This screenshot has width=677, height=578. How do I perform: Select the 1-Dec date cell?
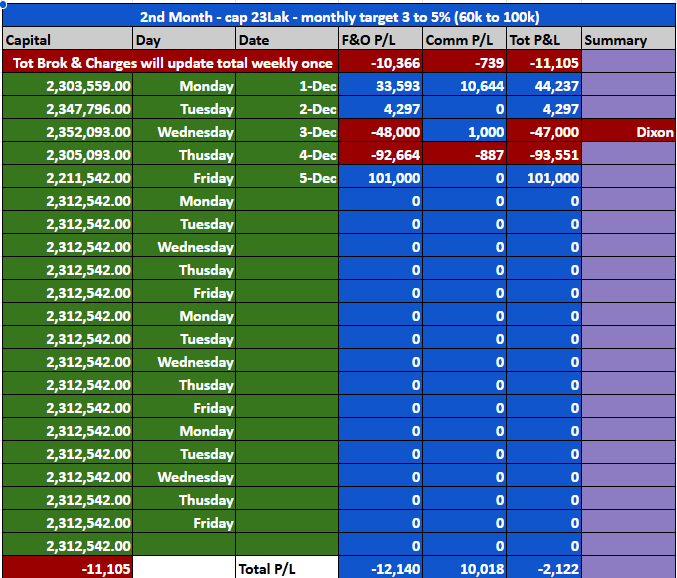click(x=287, y=85)
